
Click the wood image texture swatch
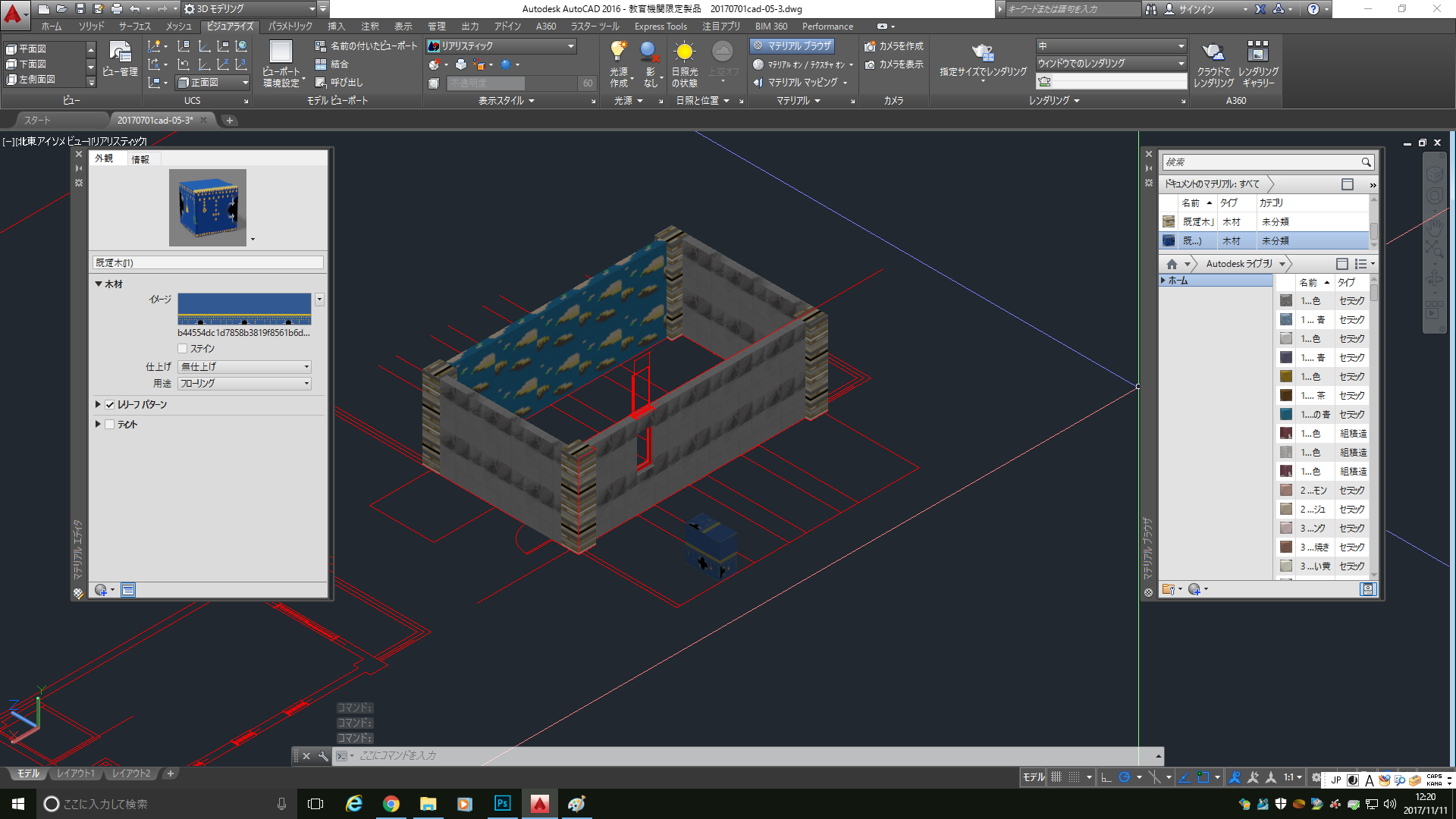[x=244, y=309]
